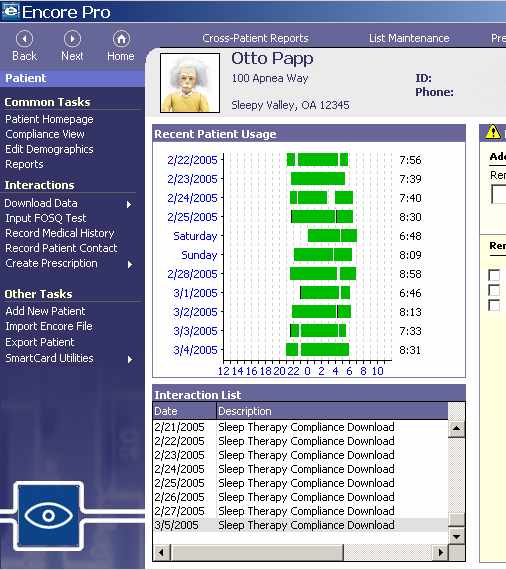Expand the SmartCard Utilities submenu arrow
This screenshot has height=570, width=506.
coord(130,359)
